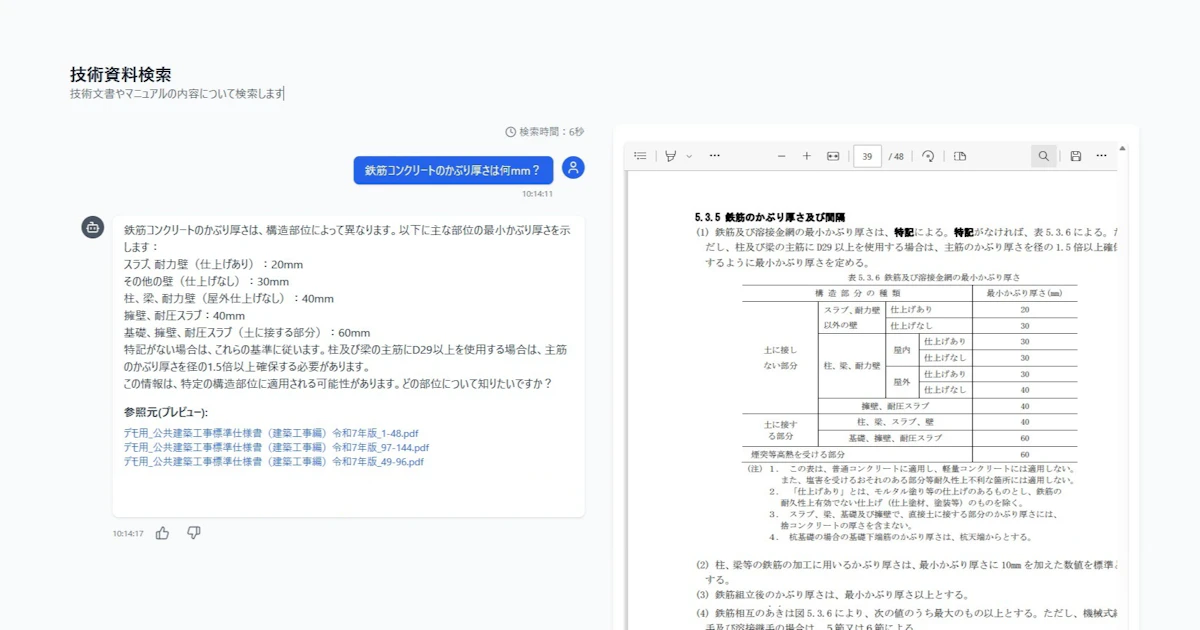Viewport: 1200px width, 630px height.
Task: Zoom out the PDF with minus icon
Action: pos(781,156)
